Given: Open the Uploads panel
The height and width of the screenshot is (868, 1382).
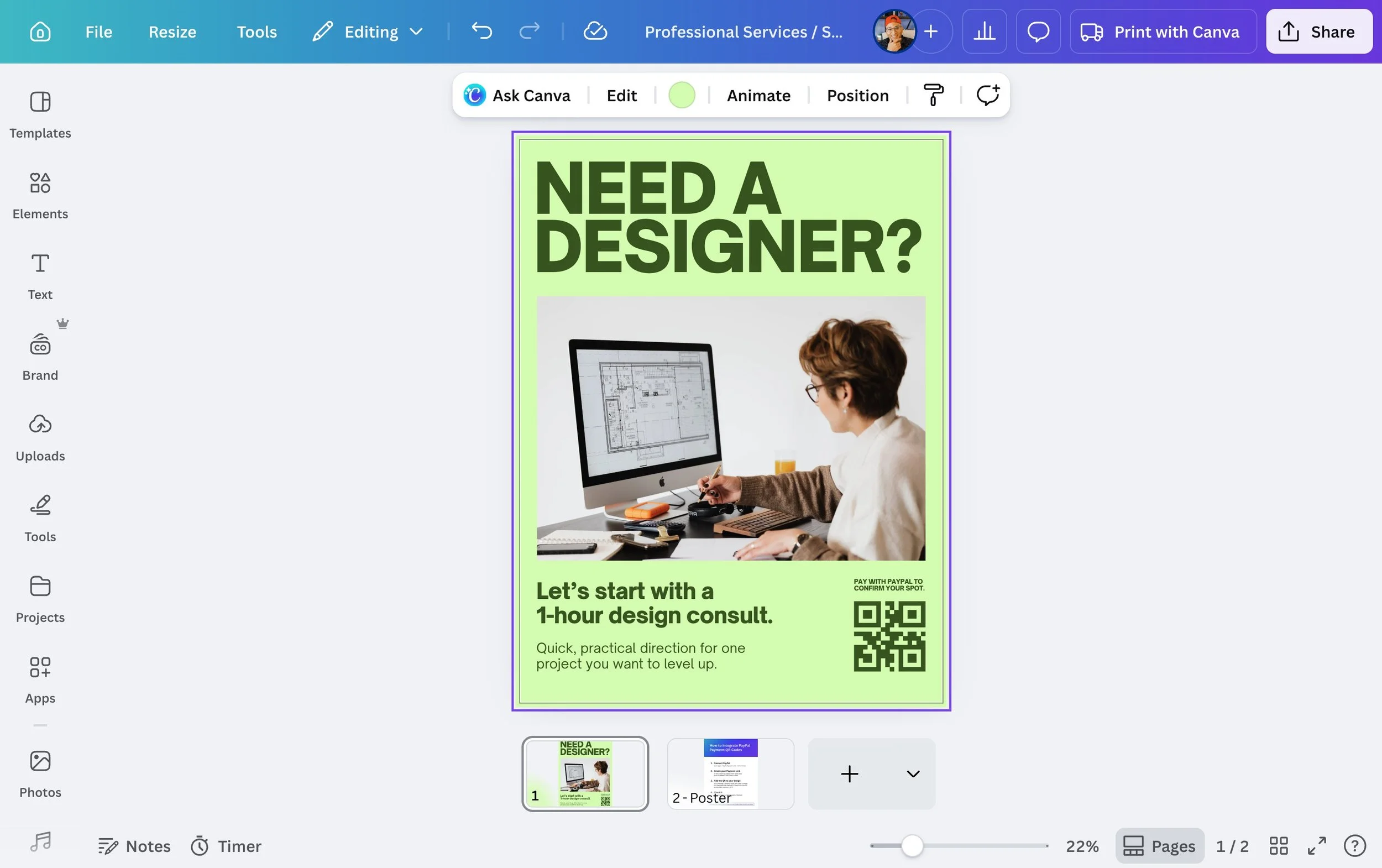Looking at the screenshot, I should pos(40,438).
